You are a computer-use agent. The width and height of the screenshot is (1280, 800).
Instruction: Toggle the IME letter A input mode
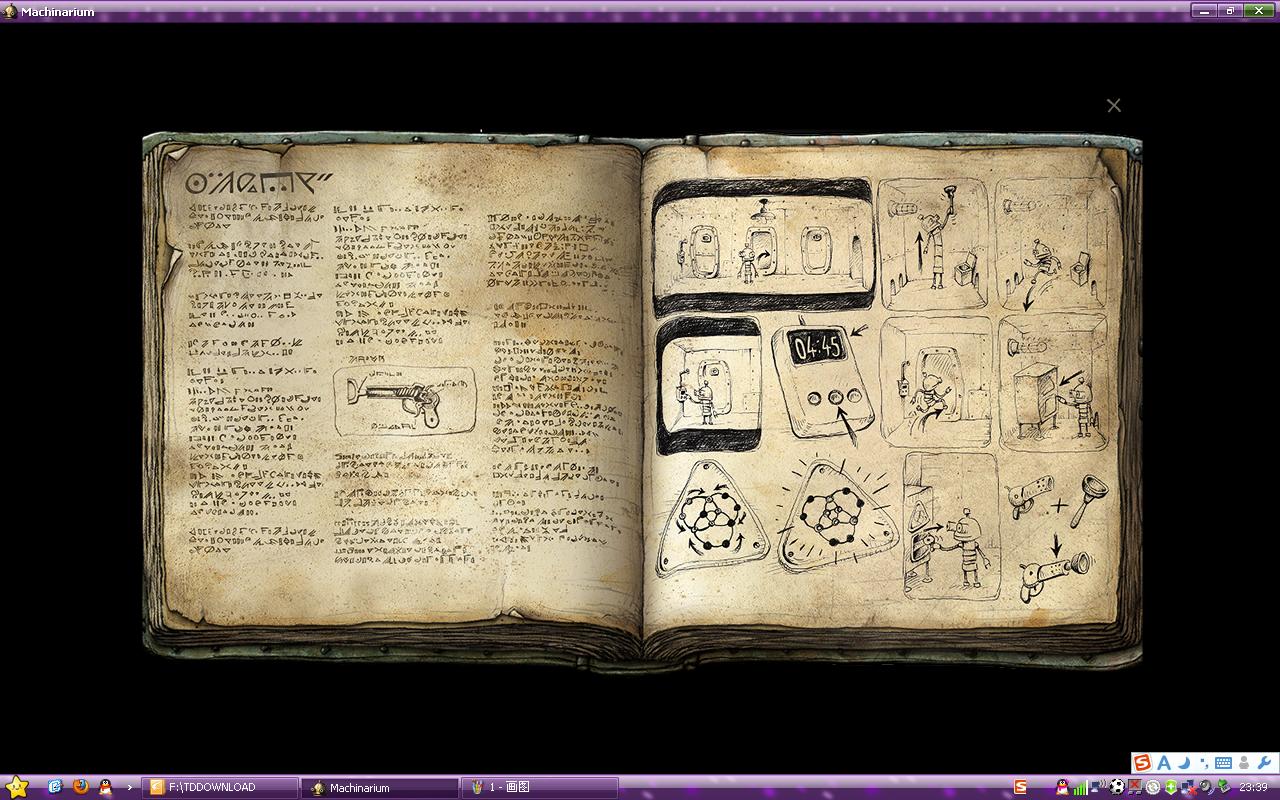point(1164,763)
